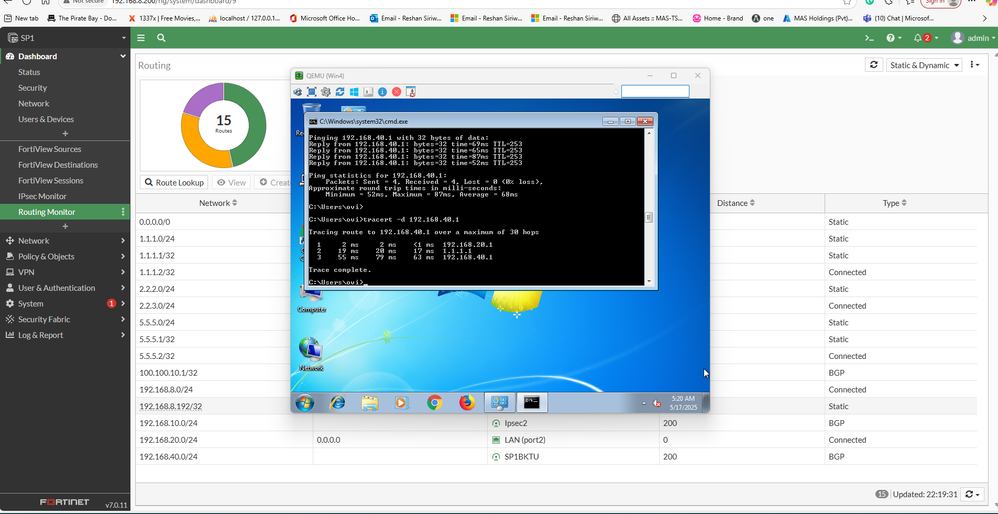
Task: Toggle the sidebar hamburger menu
Action: pos(141,38)
